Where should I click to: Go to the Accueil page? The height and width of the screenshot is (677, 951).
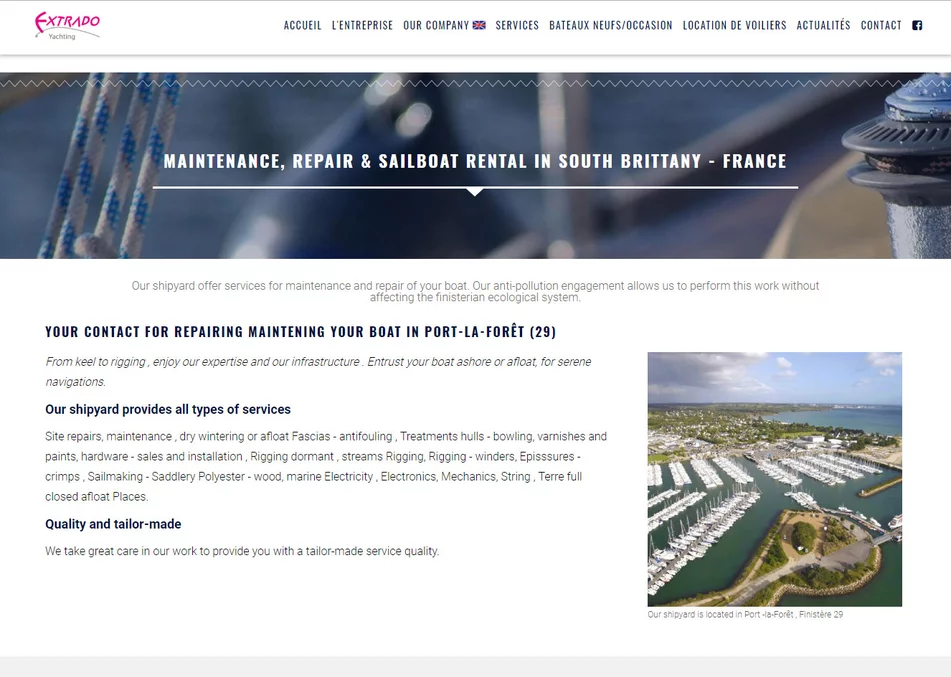[303, 25]
